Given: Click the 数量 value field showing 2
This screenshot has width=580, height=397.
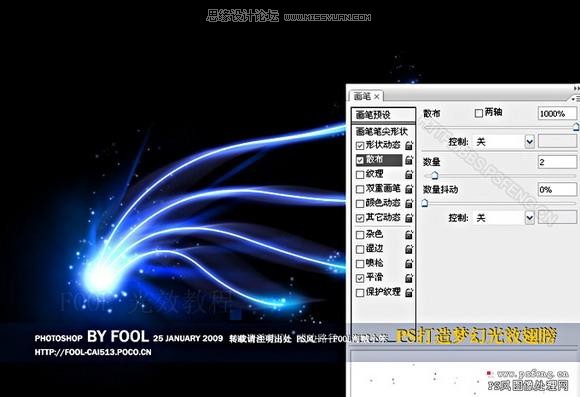Looking at the screenshot, I should (557, 162).
